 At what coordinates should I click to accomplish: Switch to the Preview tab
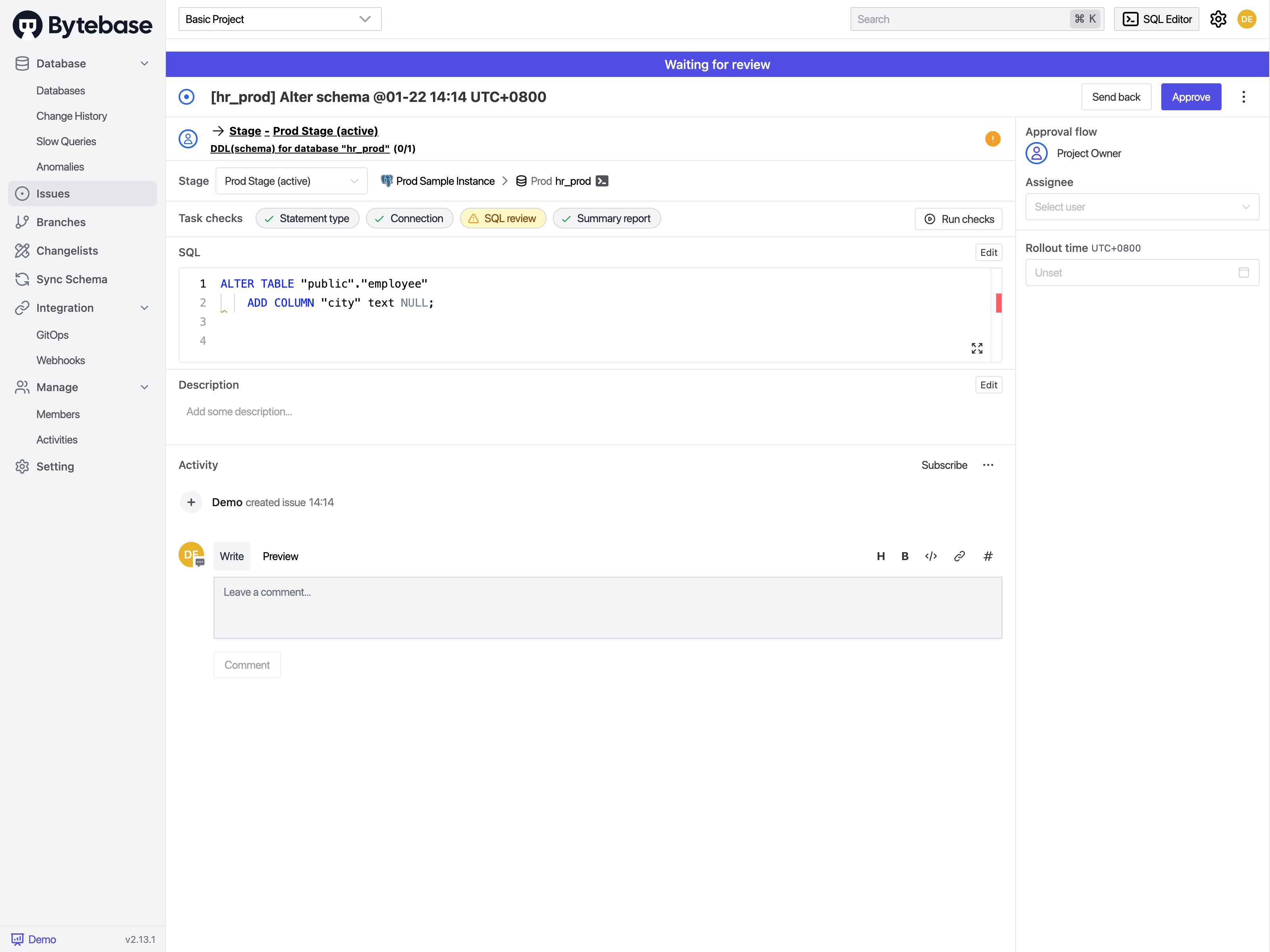(x=280, y=556)
